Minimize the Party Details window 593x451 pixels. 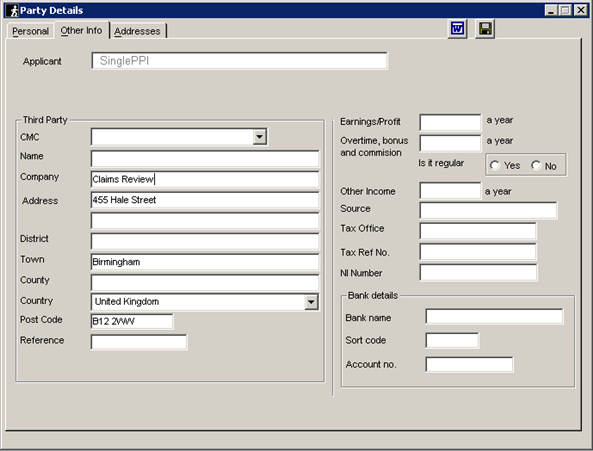coord(551,10)
